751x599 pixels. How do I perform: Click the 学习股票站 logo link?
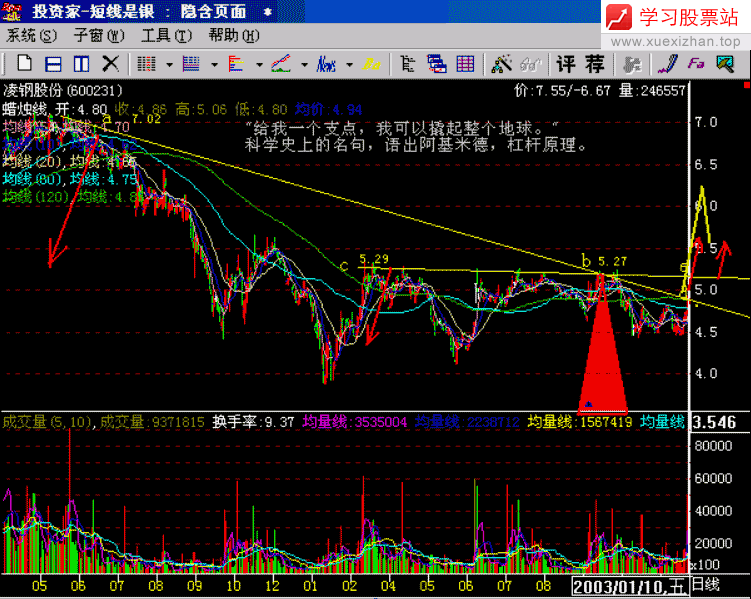coord(672,17)
